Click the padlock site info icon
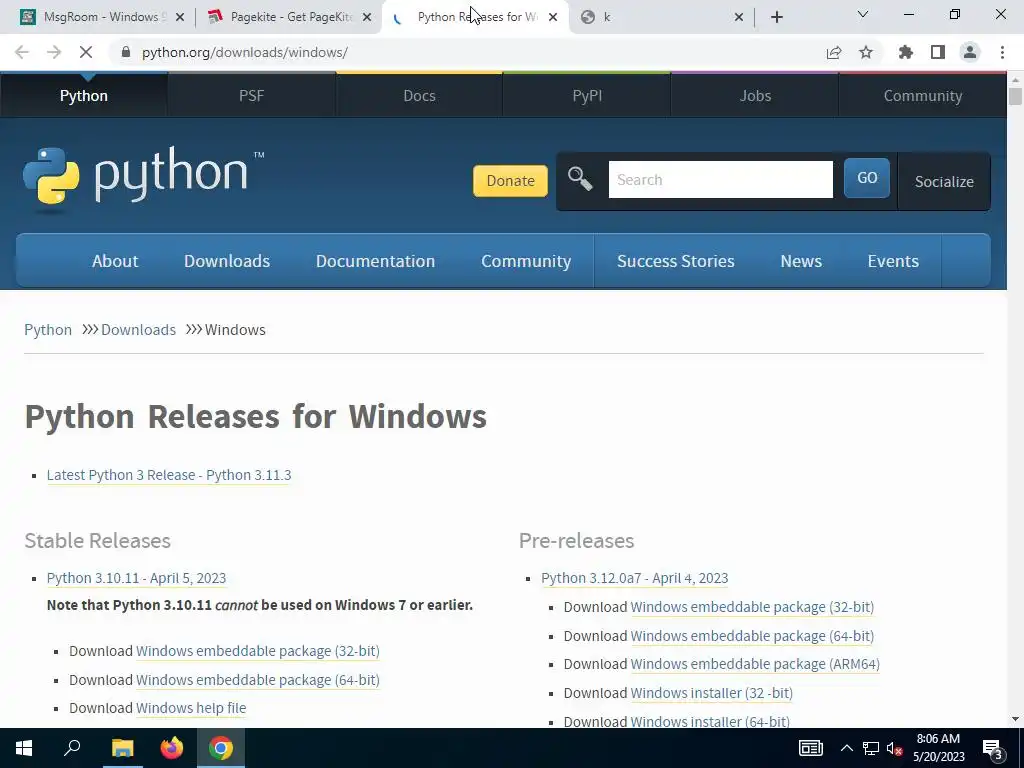 point(126,52)
